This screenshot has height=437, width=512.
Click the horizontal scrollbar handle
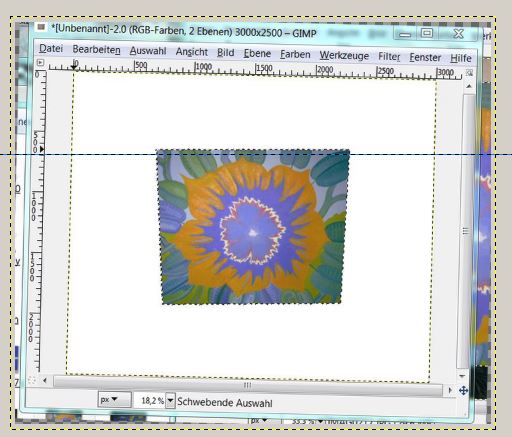(247, 385)
